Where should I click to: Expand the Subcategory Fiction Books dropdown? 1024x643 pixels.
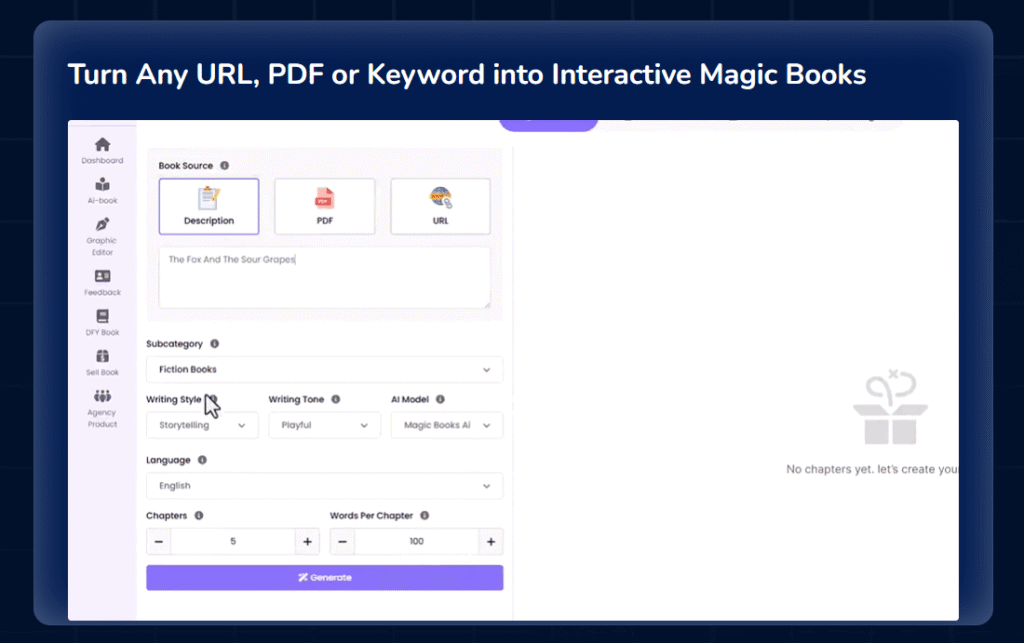click(x=324, y=370)
